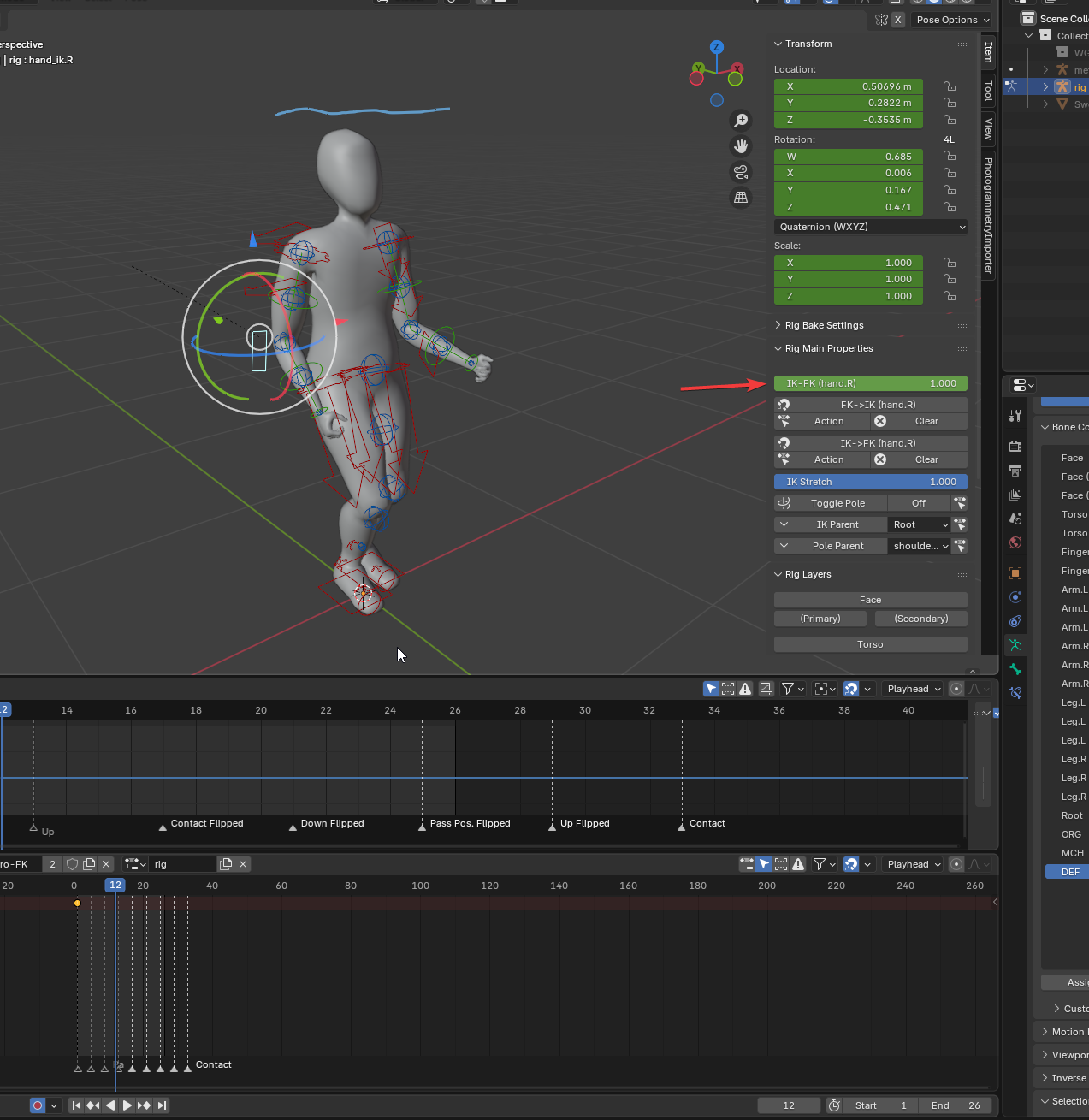Toggle the lock for Rotation W
This screenshot has height=1120, width=1089.
950,157
